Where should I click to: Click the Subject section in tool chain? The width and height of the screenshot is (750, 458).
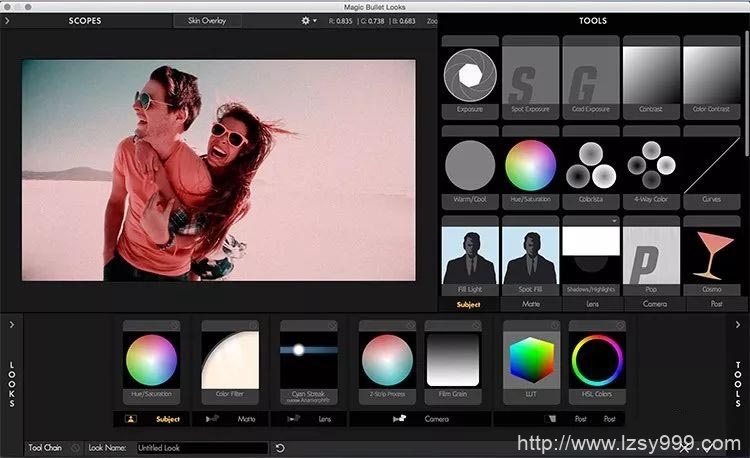tap(168, 419)
